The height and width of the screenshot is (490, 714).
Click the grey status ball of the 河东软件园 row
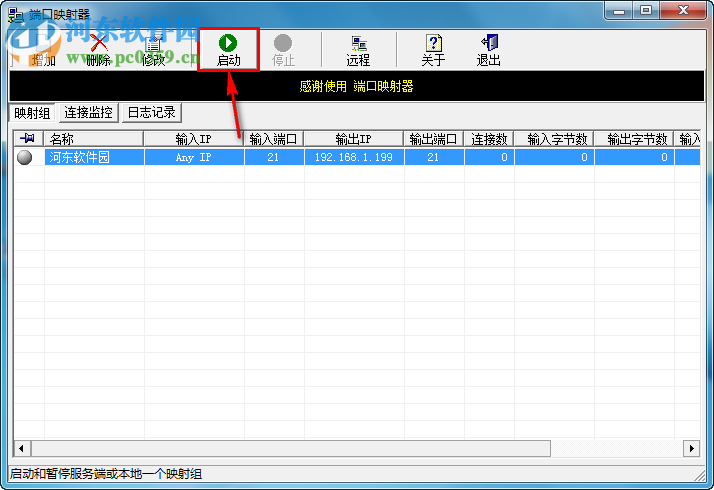[25, 157]
